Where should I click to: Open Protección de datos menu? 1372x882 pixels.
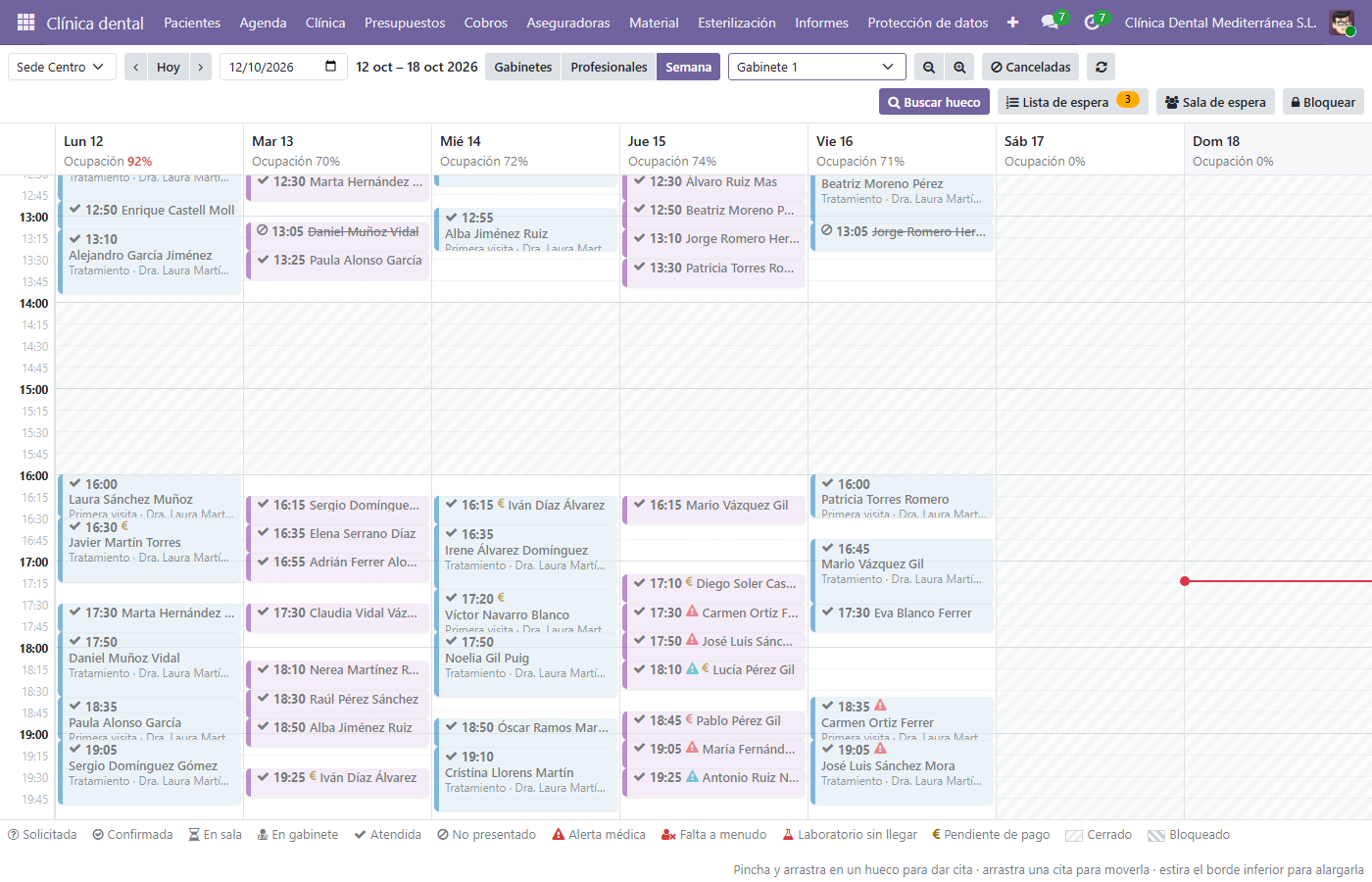(x=928, y=23)
